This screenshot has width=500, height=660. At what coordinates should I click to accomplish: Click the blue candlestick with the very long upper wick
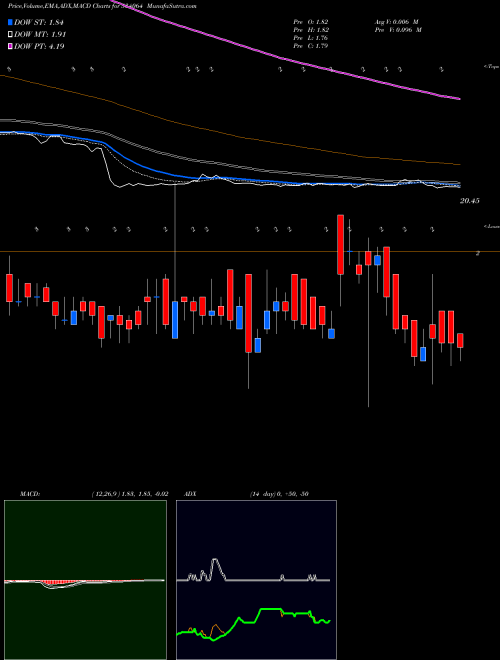(x=175, y=320)
